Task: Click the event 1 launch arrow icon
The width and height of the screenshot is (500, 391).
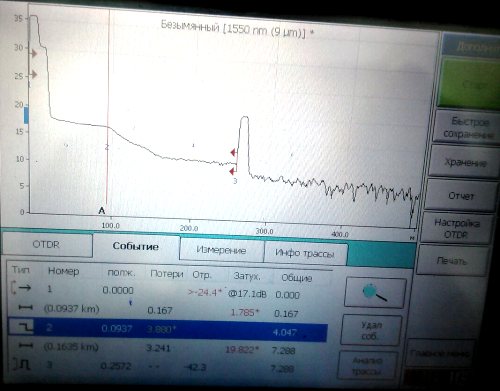Action: click(21, 287)
